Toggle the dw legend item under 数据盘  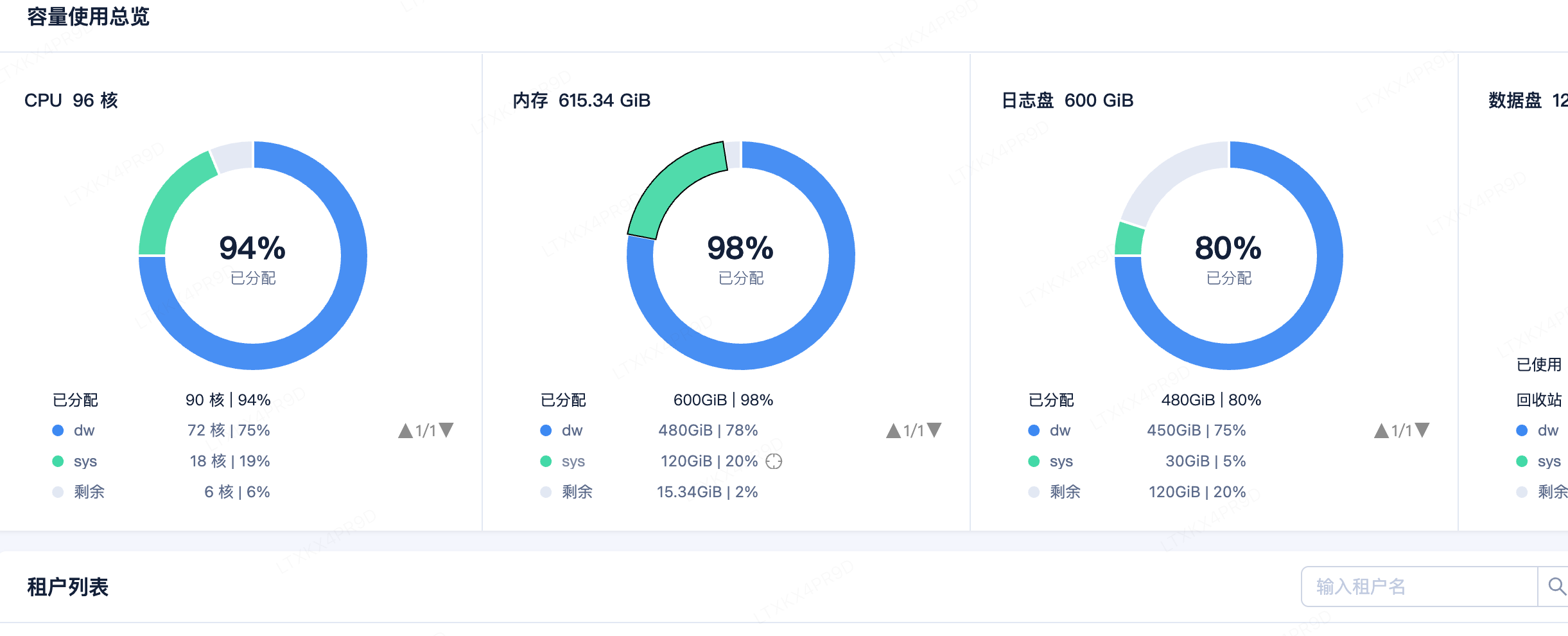click(x=1538, y=430)
